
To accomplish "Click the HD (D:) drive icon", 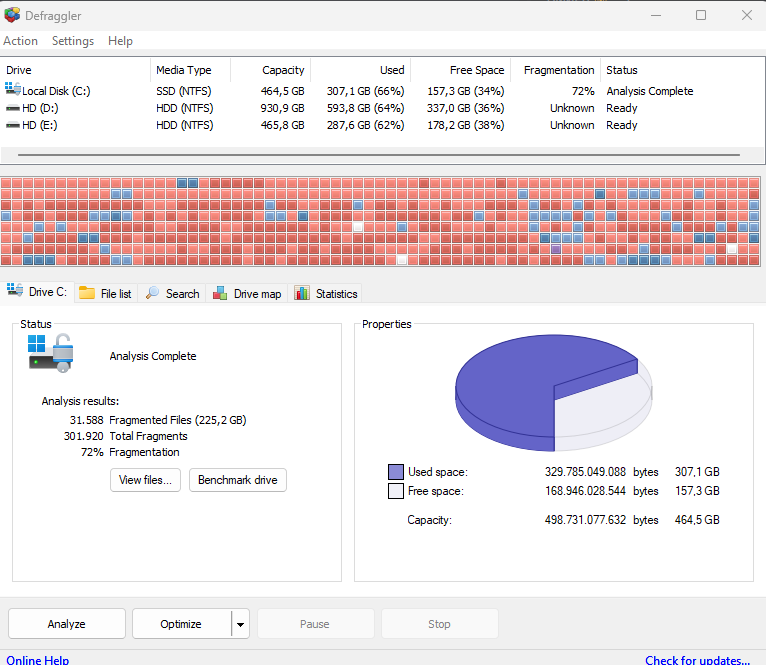I will click(13, 108).
